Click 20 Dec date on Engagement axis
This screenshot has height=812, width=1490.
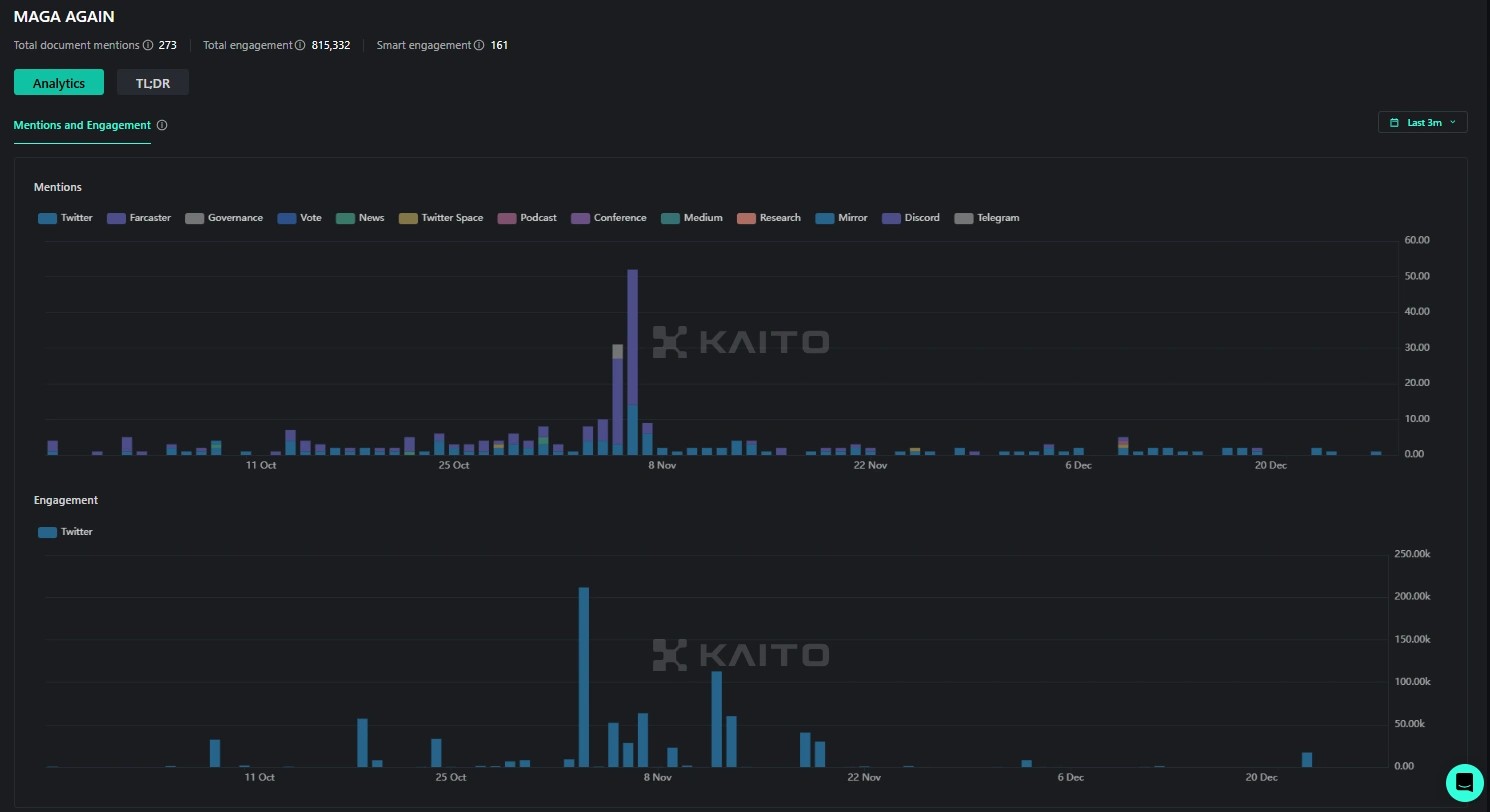click(x=1261, y=777)
